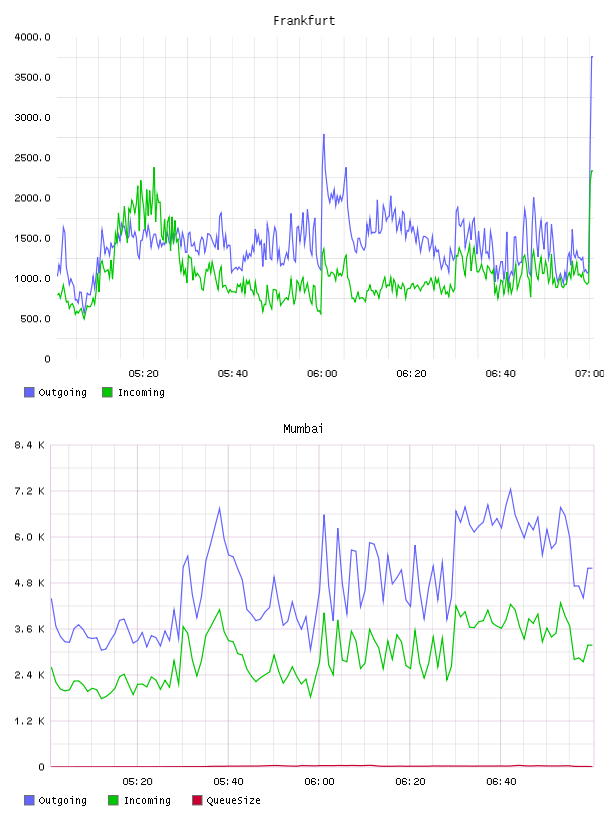The image size is (608, 816).
Task: Click Frankfurt y-axis label 3000.0
Action: coord(32,118)
